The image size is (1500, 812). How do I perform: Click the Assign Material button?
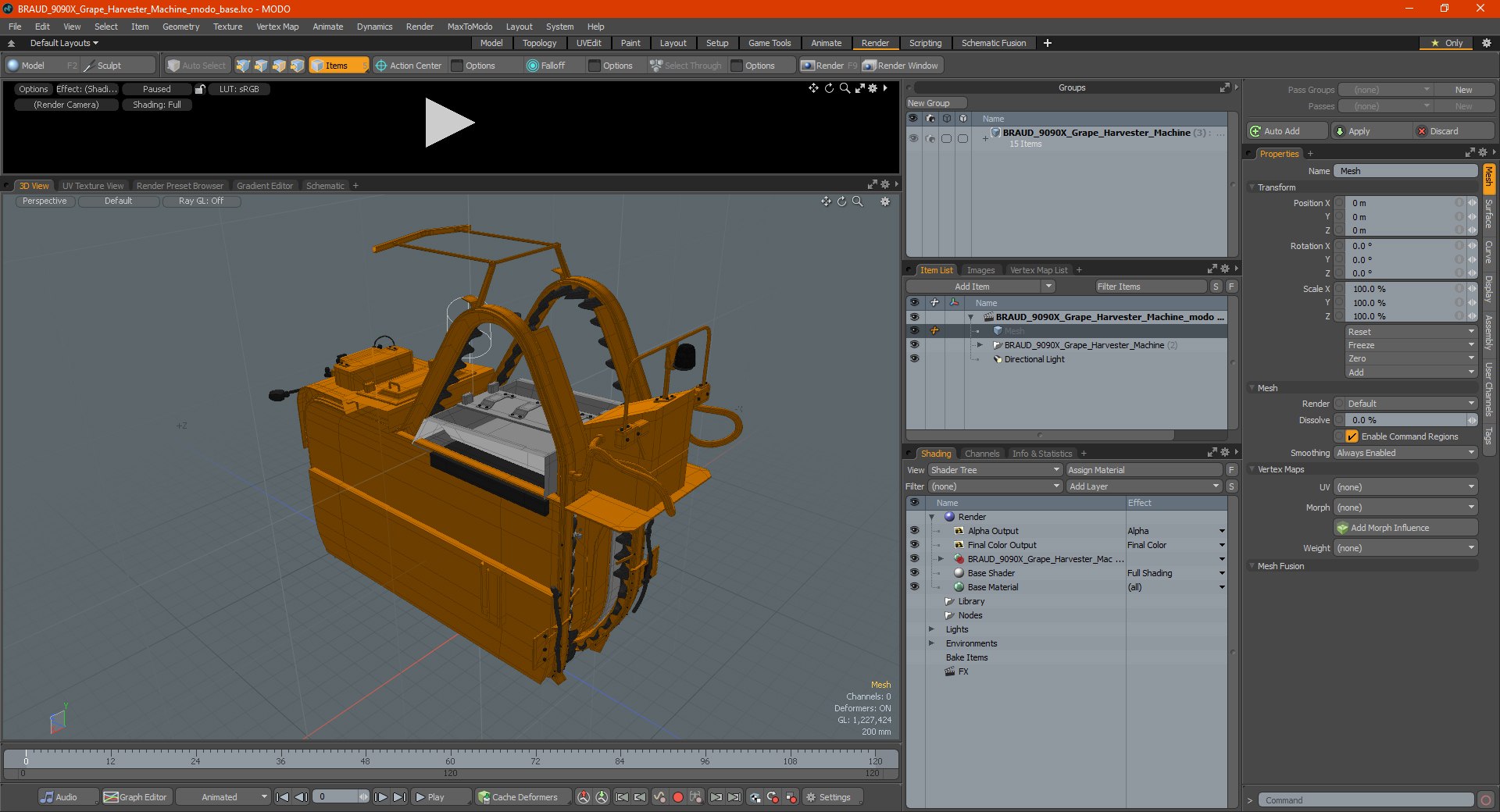pyautogui.click(x=1144, y=470)
